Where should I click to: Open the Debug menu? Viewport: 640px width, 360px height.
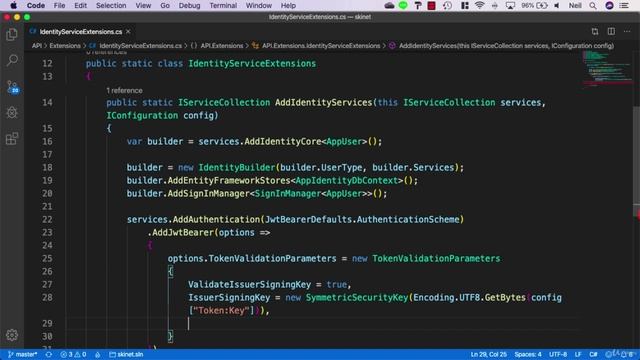point(189,6)
